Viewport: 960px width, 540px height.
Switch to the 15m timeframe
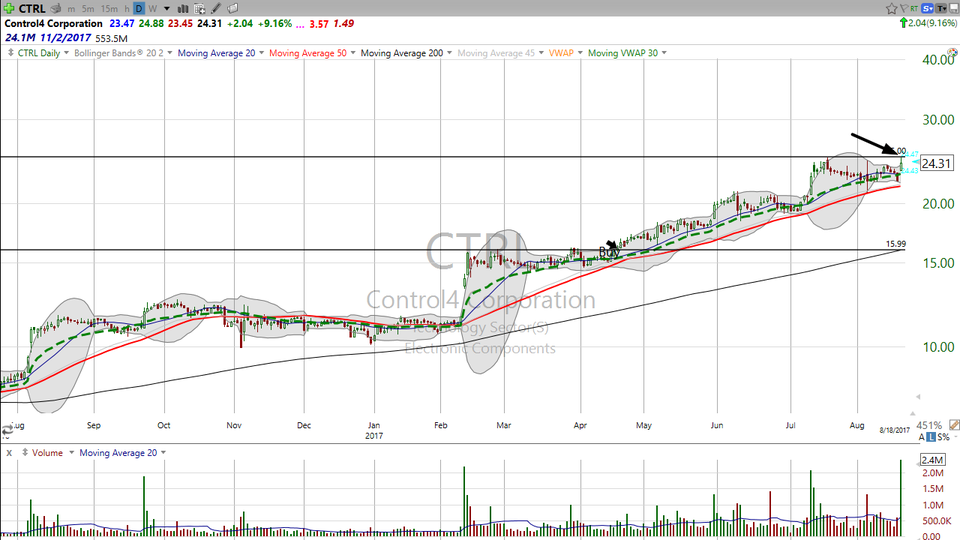(109, 9)
